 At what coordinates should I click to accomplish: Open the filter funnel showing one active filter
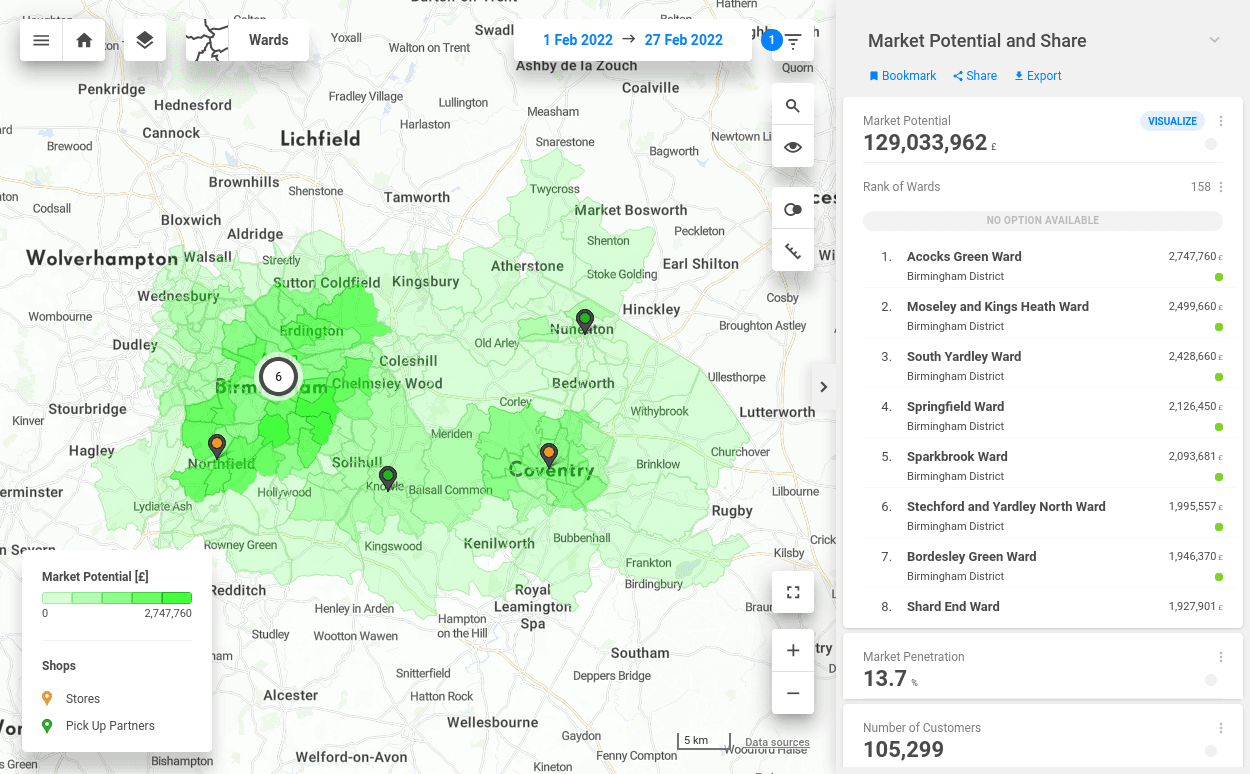(792, 40)
